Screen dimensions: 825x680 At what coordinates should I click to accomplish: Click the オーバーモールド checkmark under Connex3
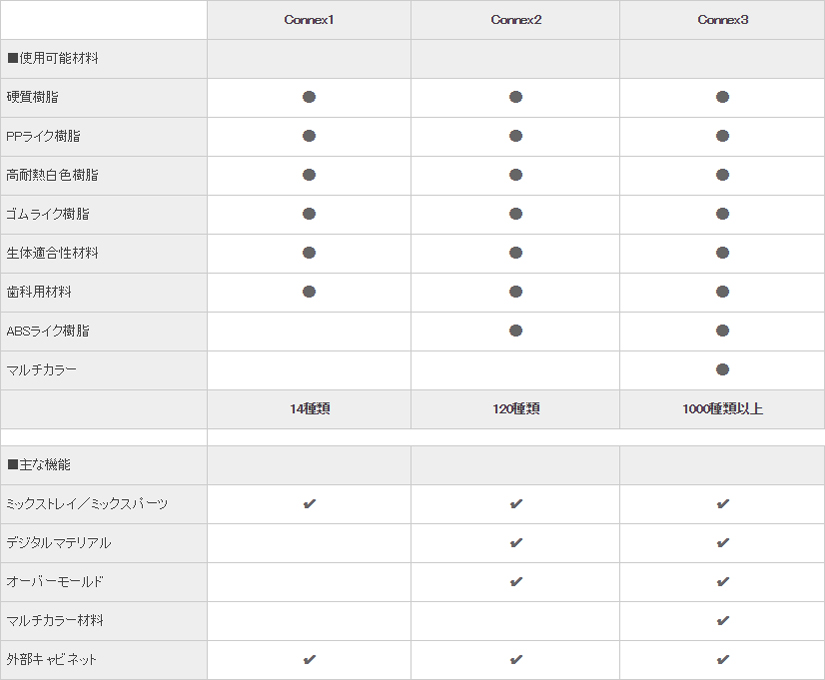pos(723,582)
